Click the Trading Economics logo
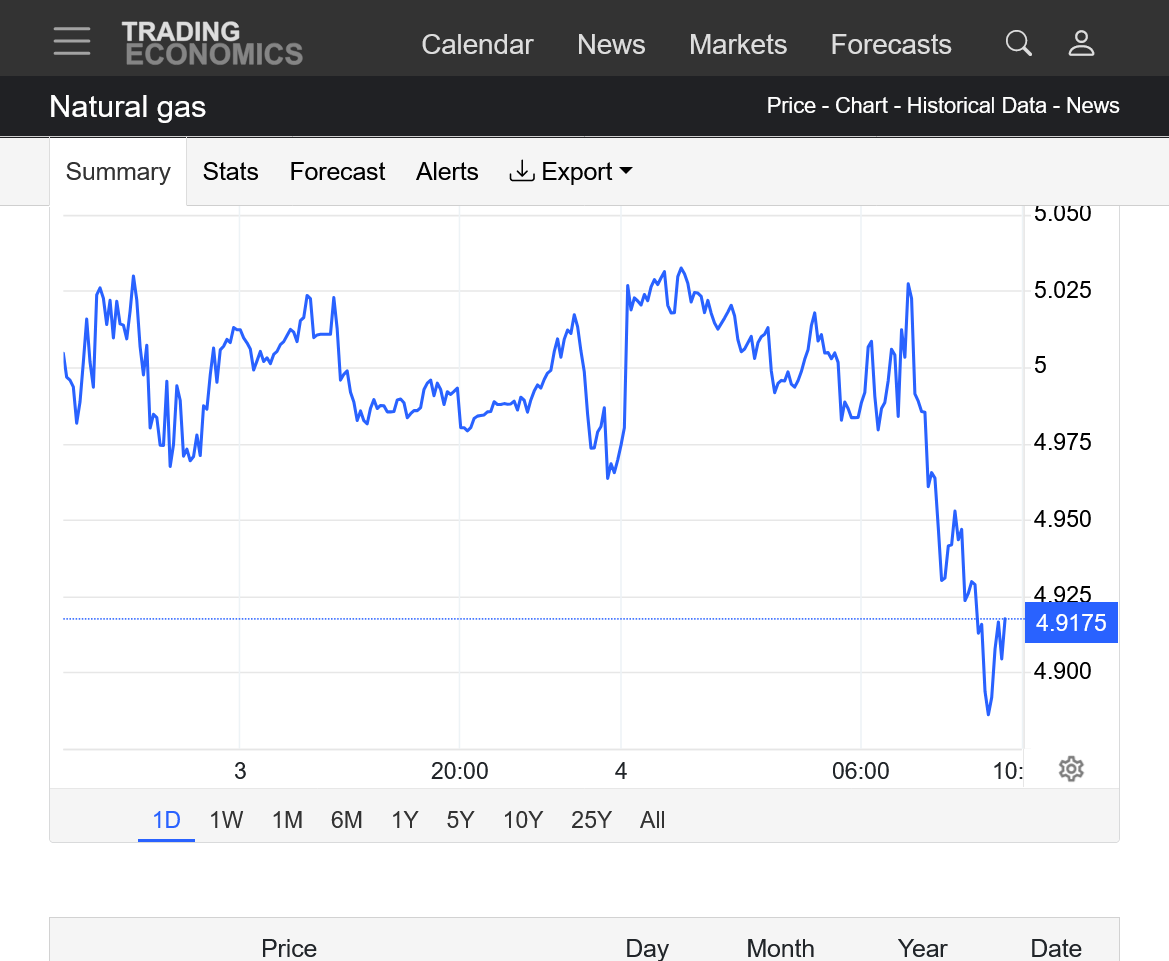 coord(212,43)
